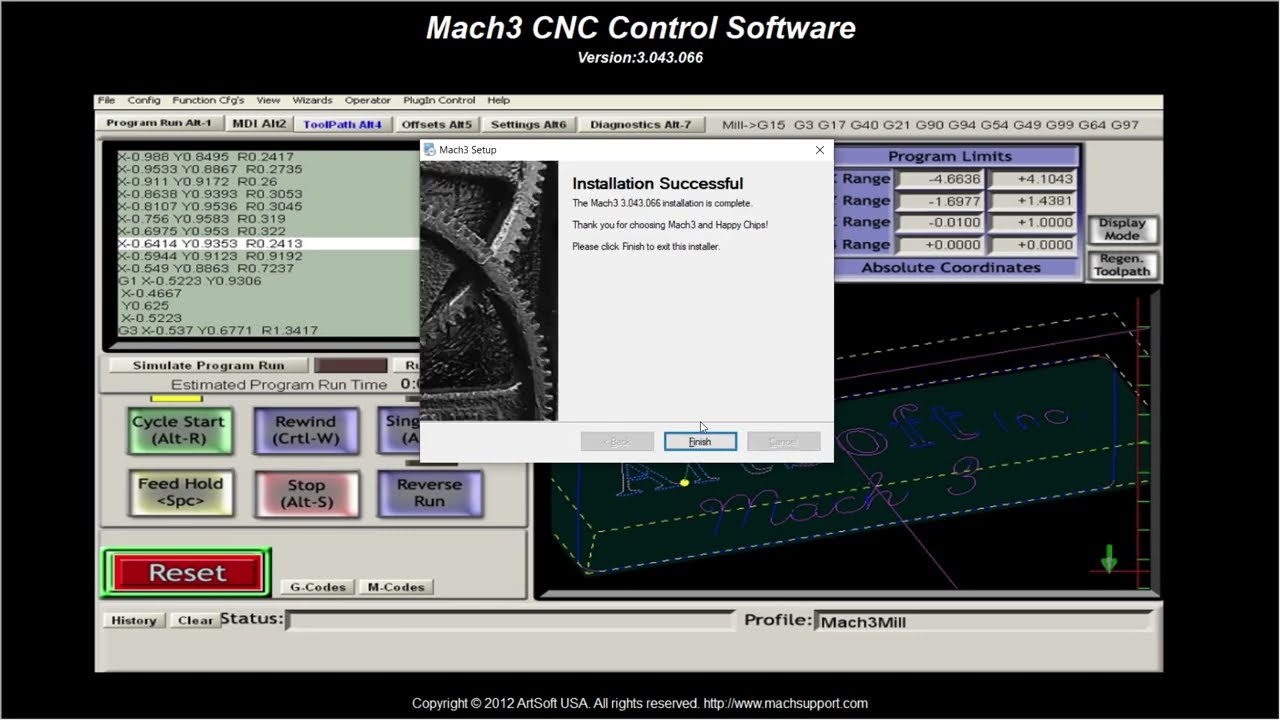Click the -1.6977 range minimum value
The width and height of the screenshot is (1280, 720).
(939, 201)
